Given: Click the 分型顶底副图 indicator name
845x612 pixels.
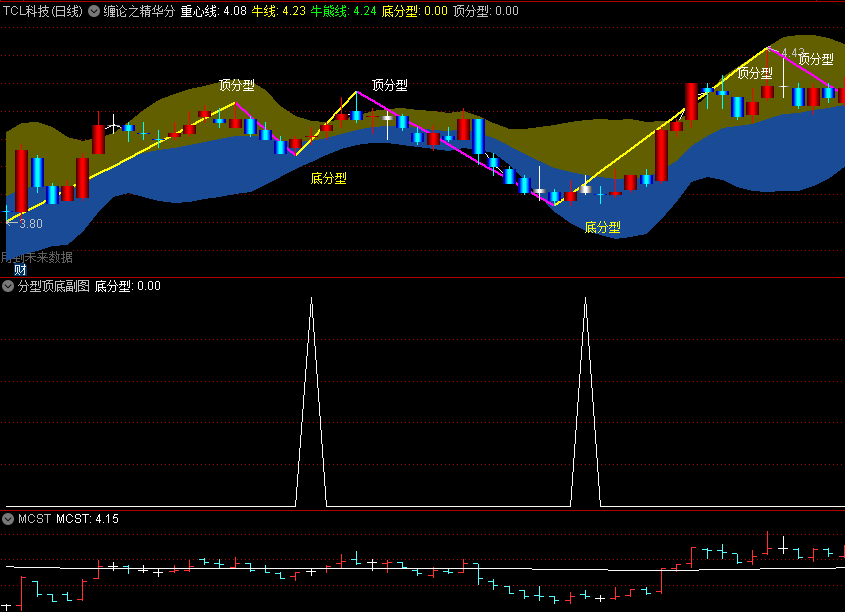Looking at the screenshot, I should tap(54, 286).
